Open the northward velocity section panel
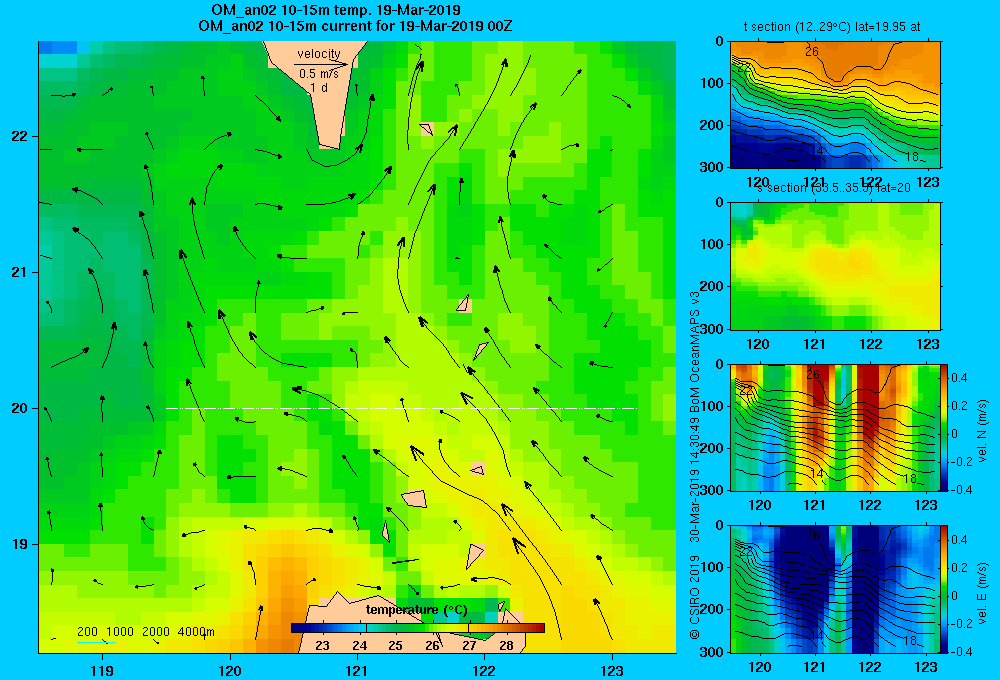The width and height of the screenshot is (1000, 680). pos(835,427)
